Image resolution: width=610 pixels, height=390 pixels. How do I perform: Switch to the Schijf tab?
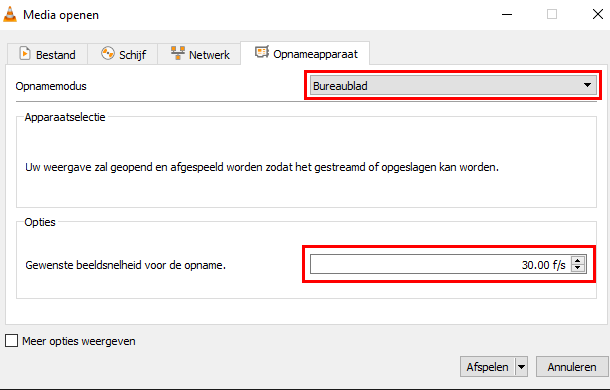point(123,54)
